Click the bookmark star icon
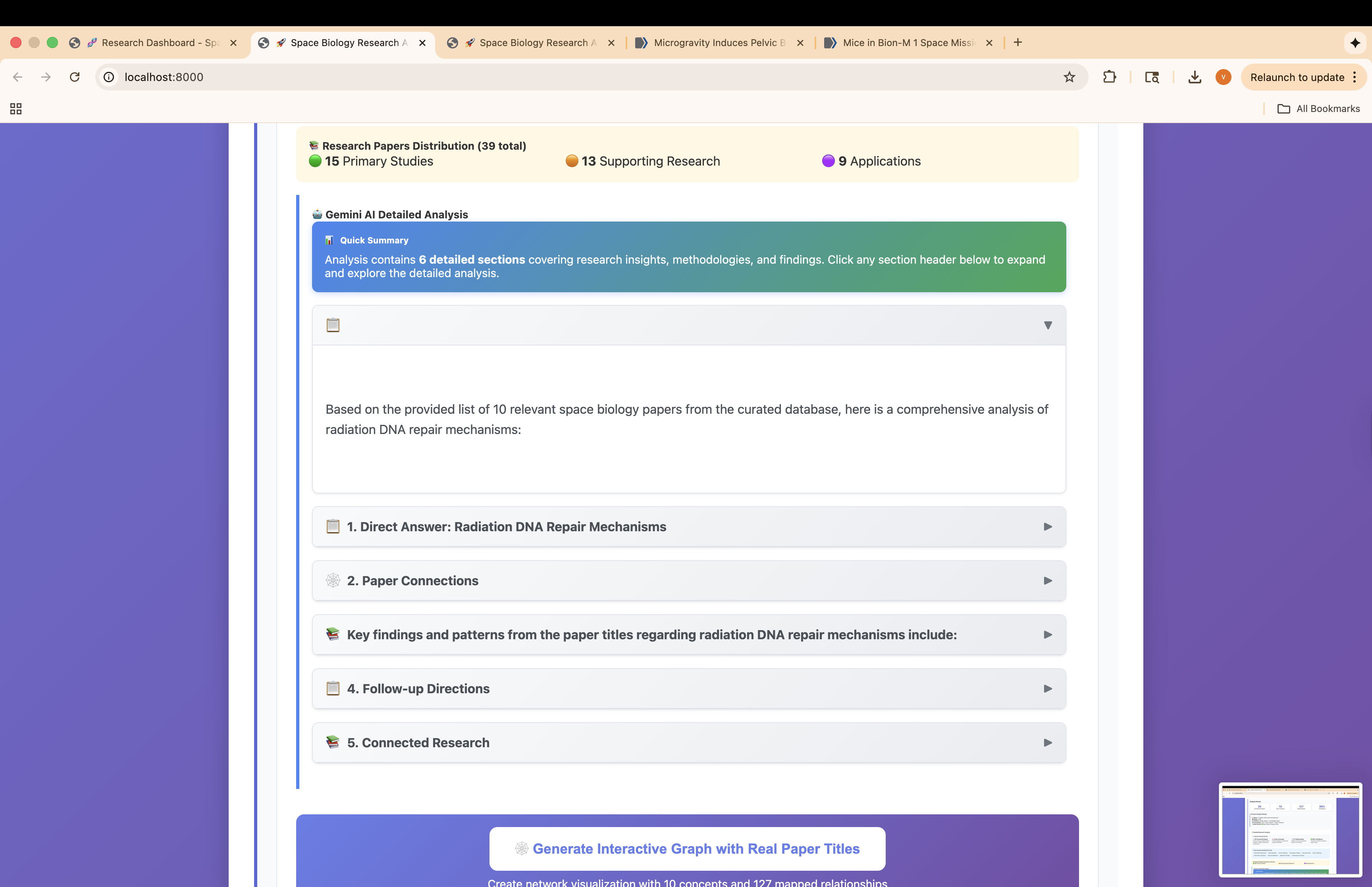1372x887 pixels. point(1069,77)
